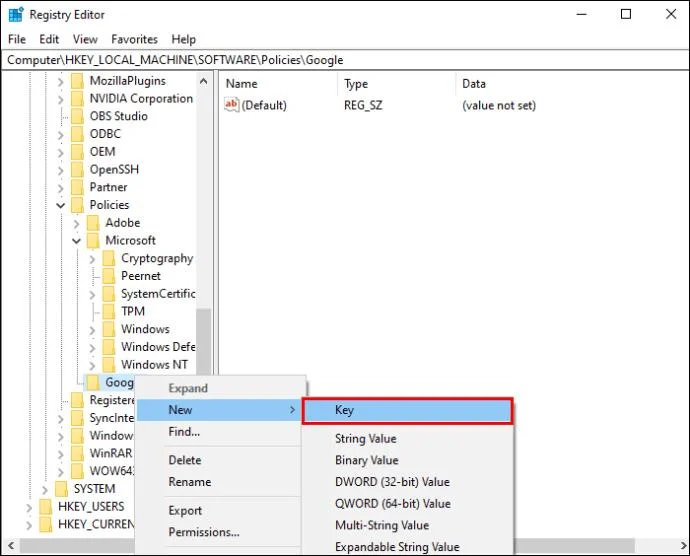Expand the OpenSSH tree node
Viewport: 690px width, 556px height.
point(61,170)
